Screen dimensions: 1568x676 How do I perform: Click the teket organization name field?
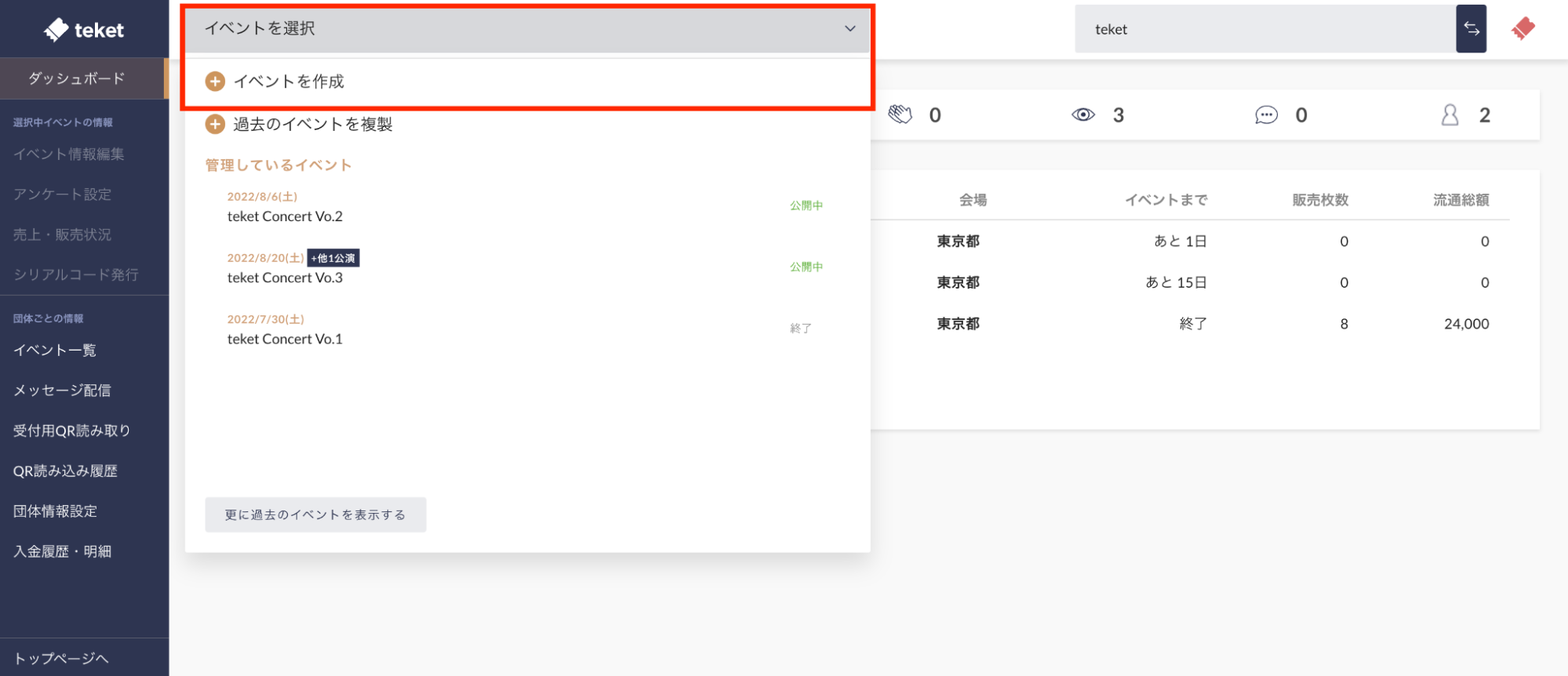pos(1264,29)
